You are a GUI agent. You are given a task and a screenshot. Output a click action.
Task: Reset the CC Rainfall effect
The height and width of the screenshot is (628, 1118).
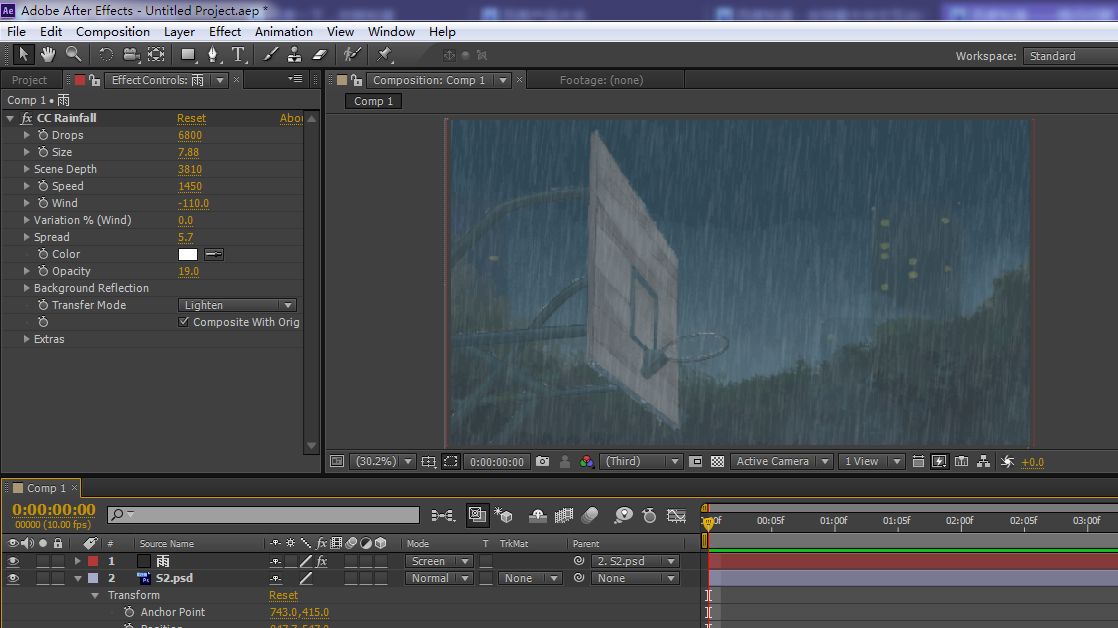point(191,118)
